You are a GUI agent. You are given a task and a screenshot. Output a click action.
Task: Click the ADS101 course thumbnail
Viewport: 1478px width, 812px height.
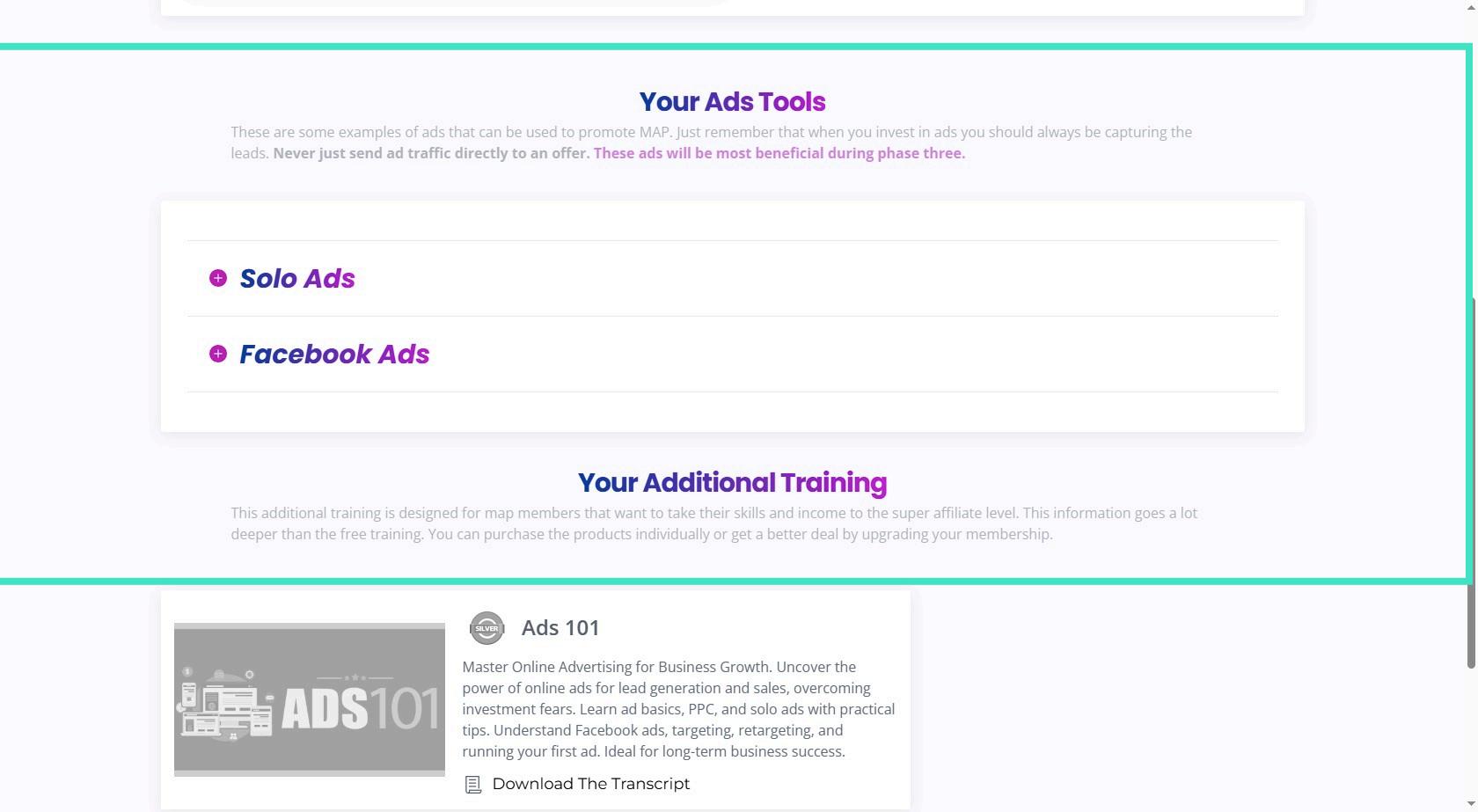(310, 700)
